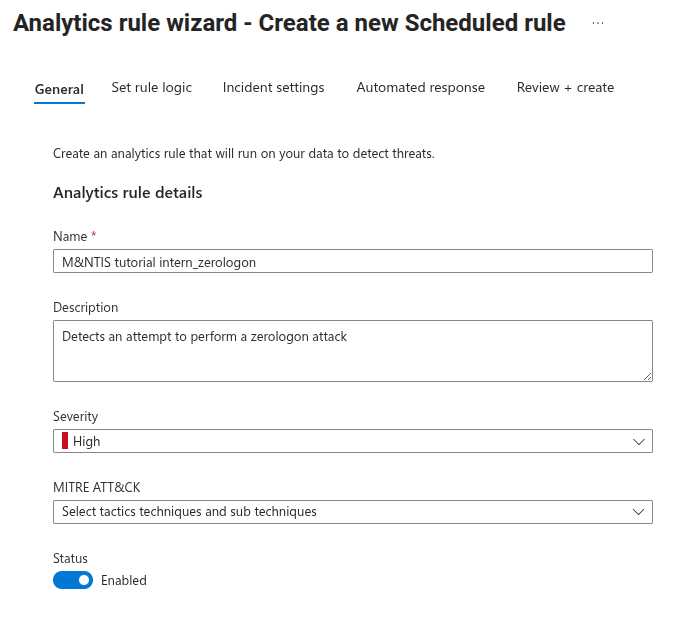Click the Severity field label

[75, 416]
